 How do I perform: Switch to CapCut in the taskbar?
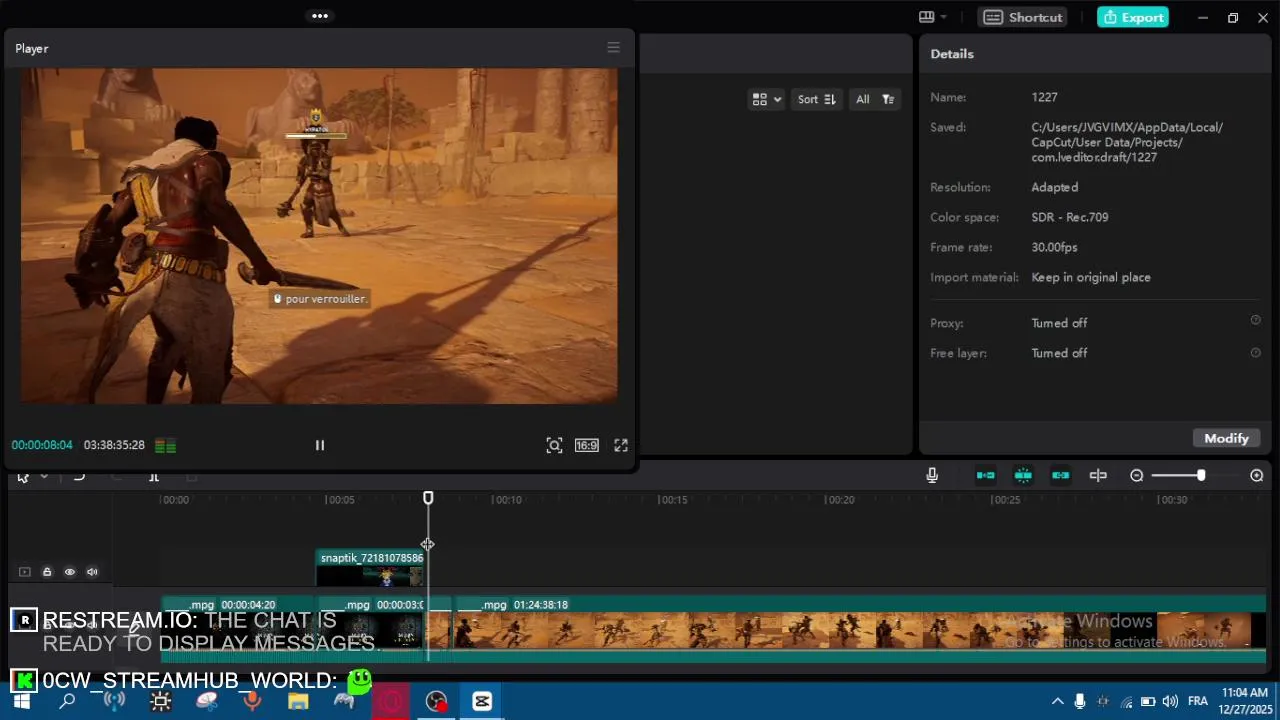coord(482,702)
